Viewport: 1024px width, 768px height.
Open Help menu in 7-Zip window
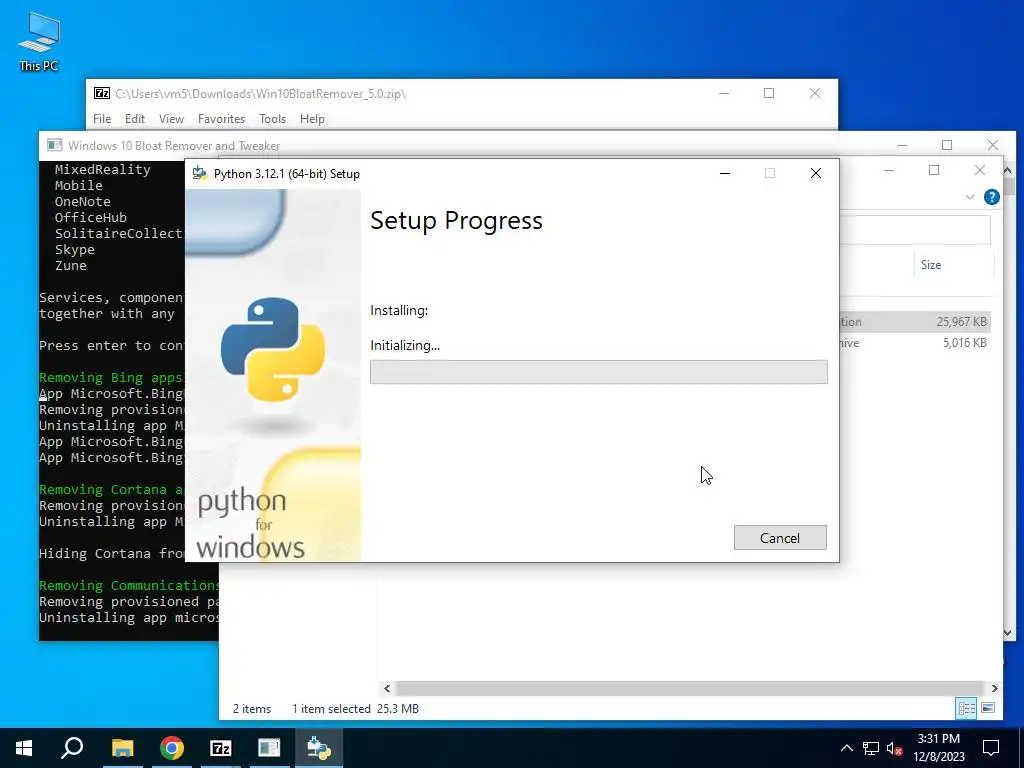tap(312, 119)
